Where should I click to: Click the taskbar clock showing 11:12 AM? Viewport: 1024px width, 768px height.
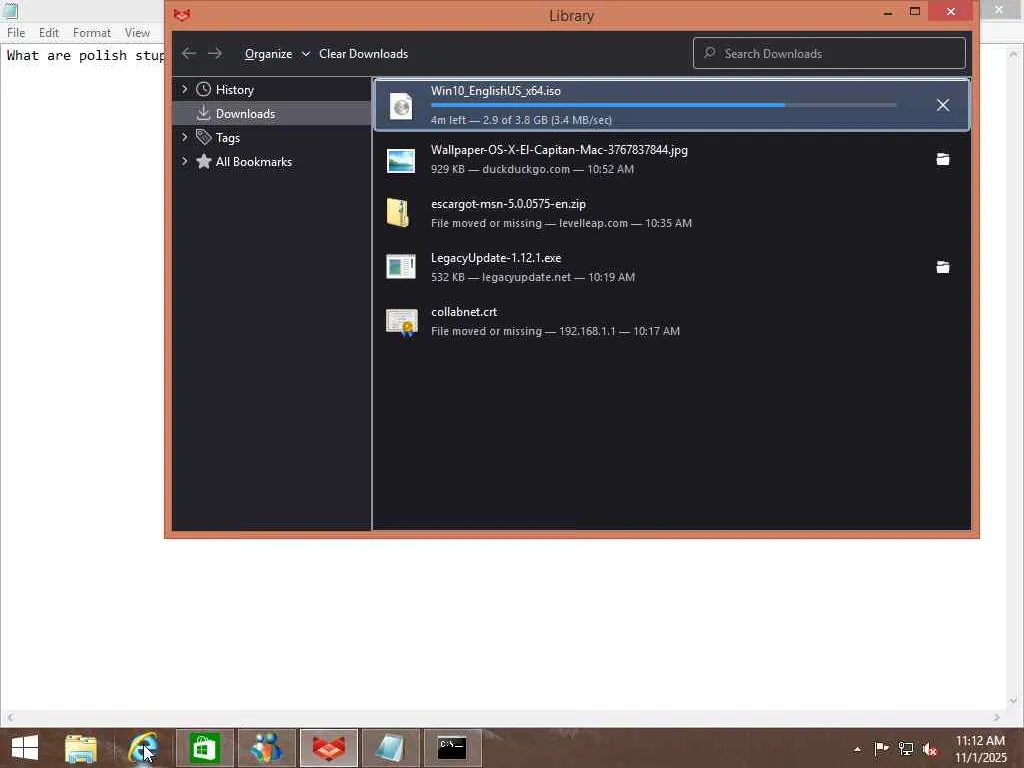coord(980,748)
